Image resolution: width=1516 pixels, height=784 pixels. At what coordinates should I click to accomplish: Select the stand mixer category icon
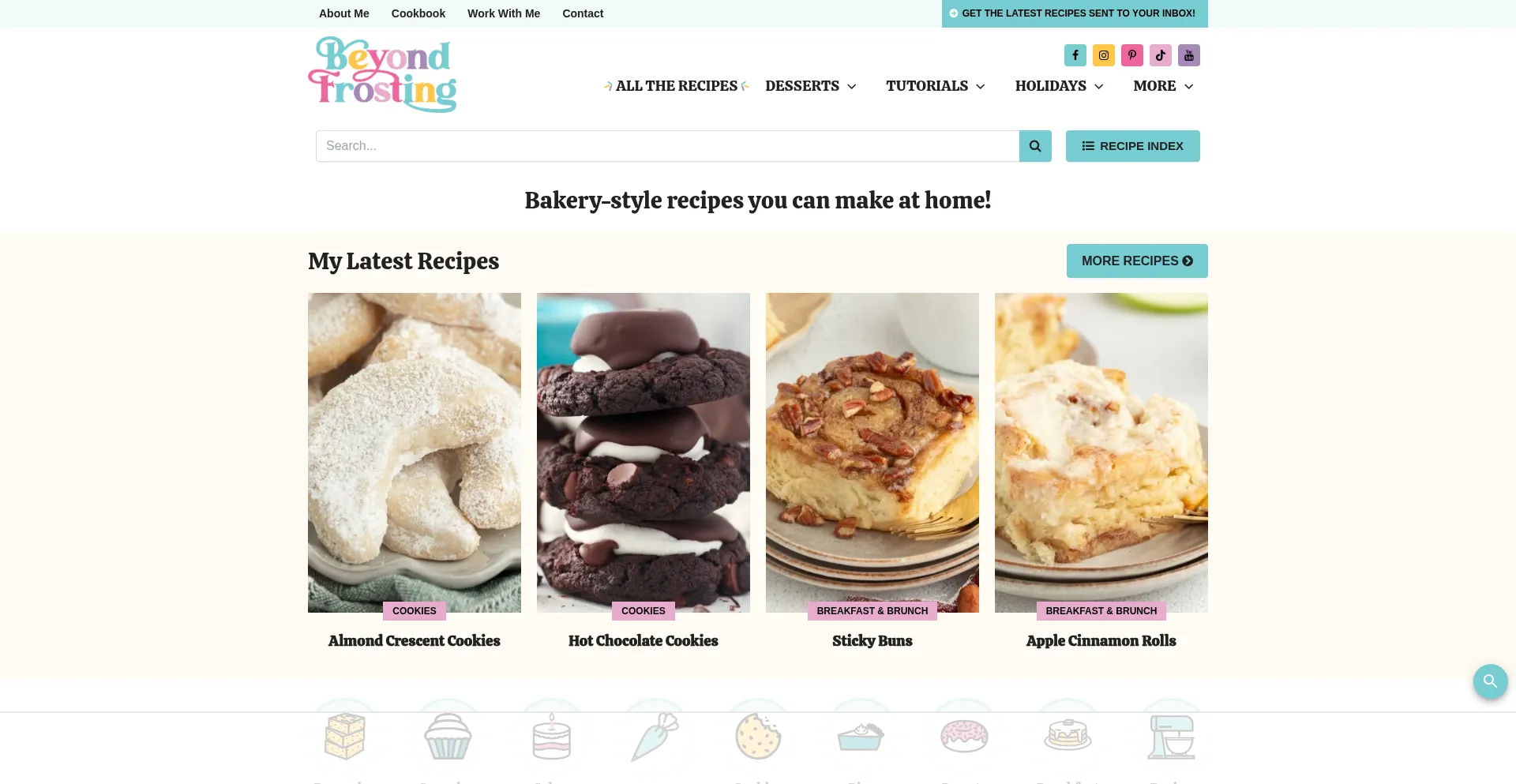(1171, 736)
